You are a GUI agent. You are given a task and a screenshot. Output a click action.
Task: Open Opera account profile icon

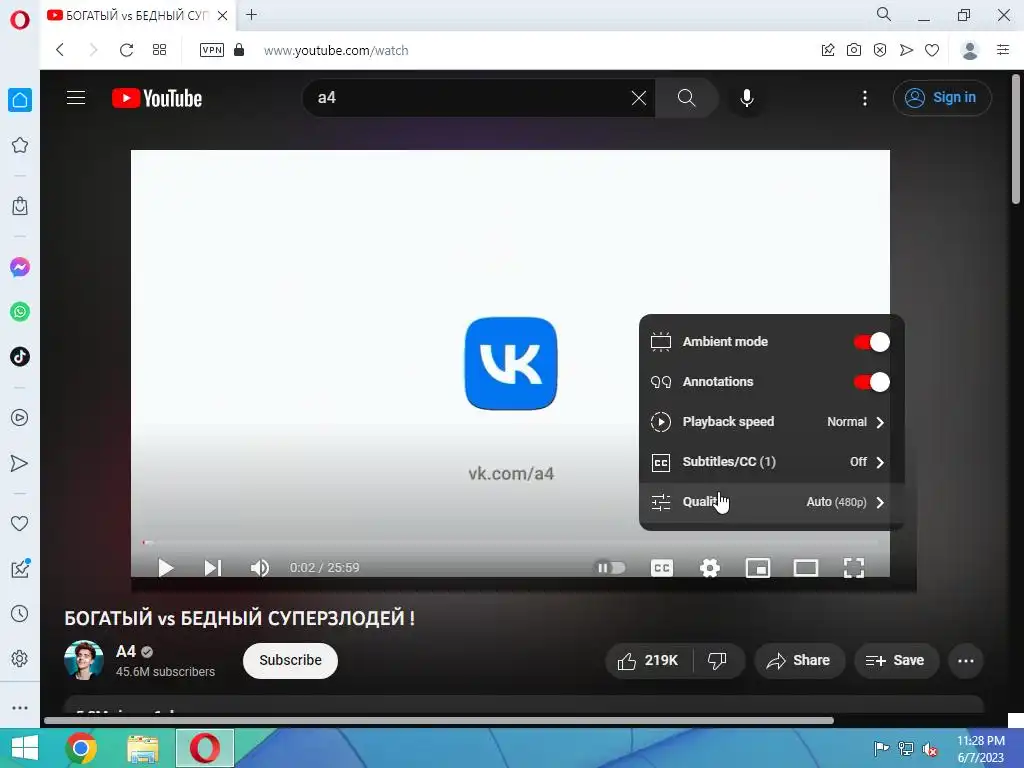(x=970, y=50)
